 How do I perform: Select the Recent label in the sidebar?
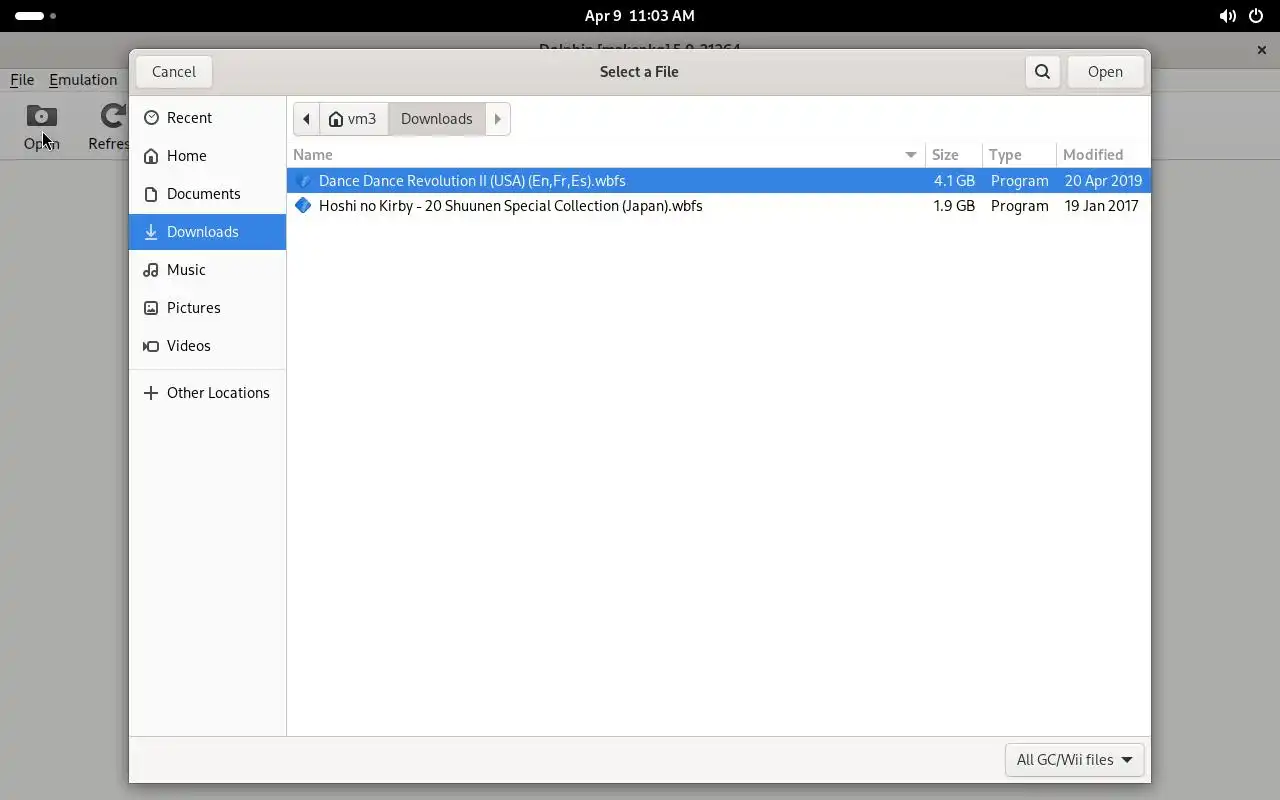coord(189,118)
